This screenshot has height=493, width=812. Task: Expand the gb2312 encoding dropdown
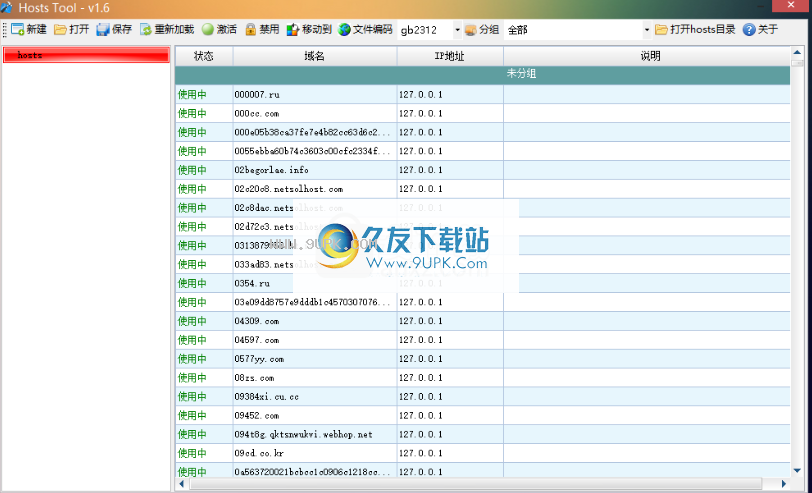point(457,30)
